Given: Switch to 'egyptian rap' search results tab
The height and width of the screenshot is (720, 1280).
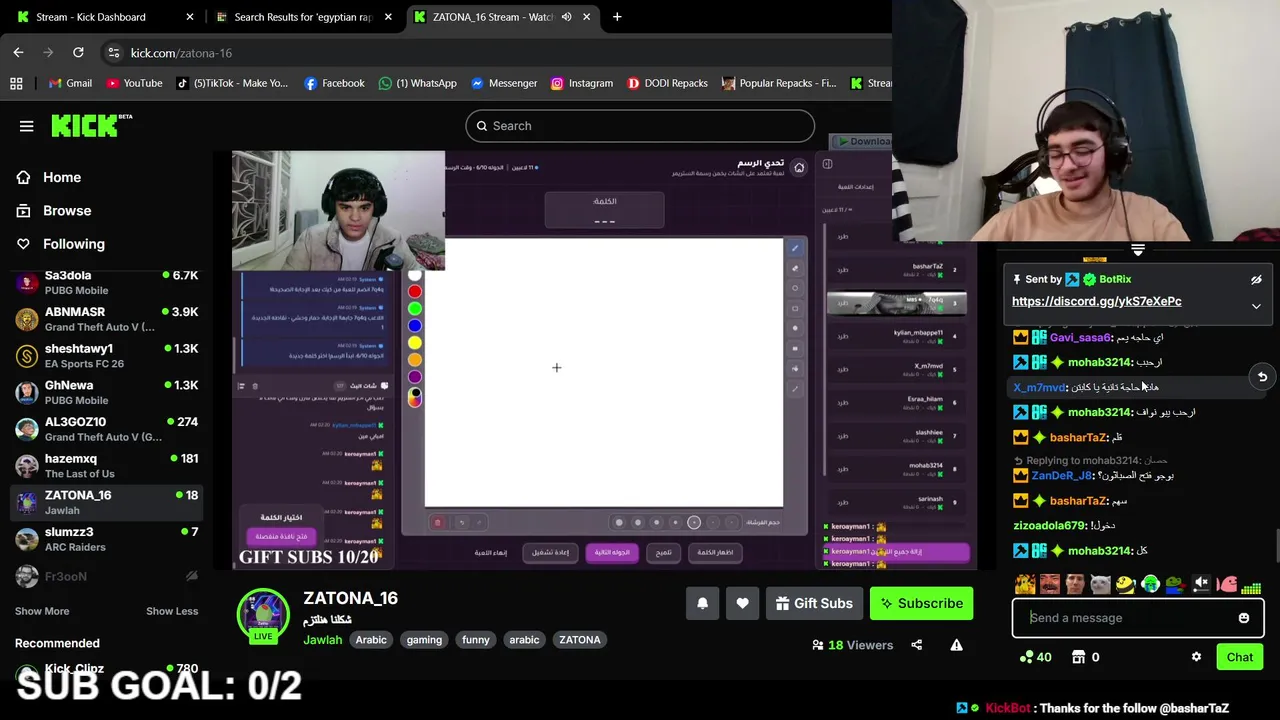Looking at the screenshot, I should [x=303, y=17].
